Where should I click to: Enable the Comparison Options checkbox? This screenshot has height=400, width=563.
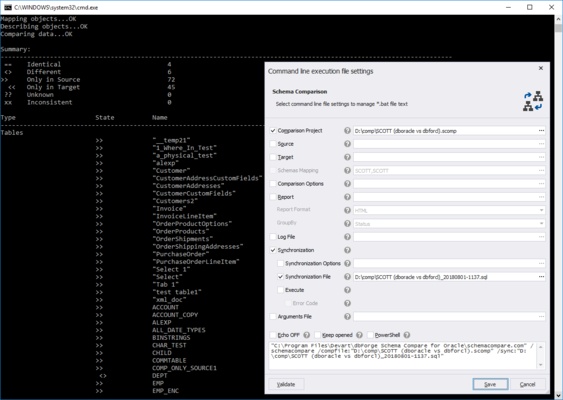coord(273,183)
